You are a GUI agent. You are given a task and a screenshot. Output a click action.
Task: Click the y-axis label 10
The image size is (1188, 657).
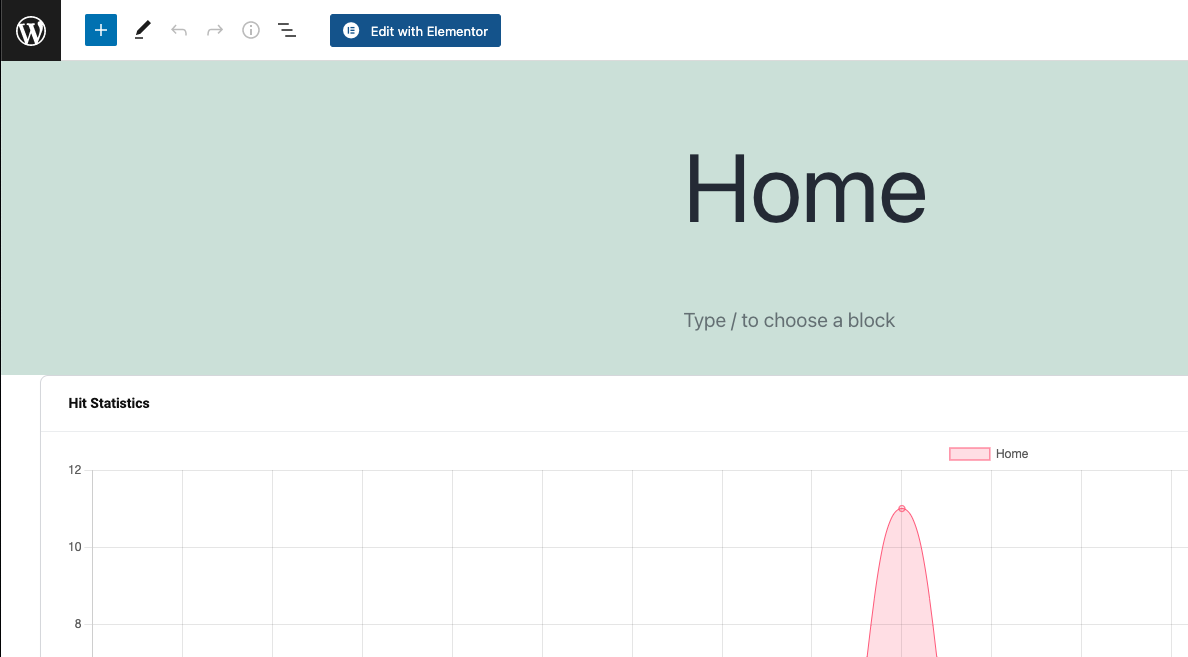pyautogui.click(x=74, y=547)
